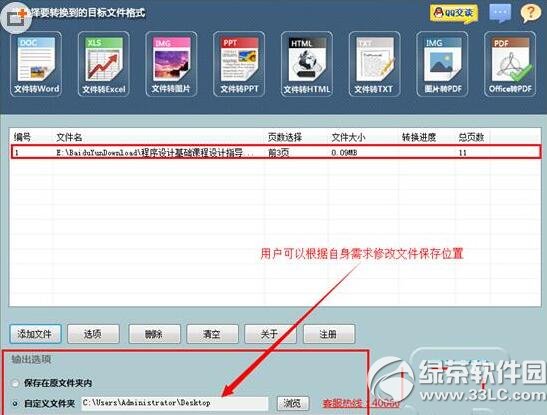Pick the 文件转图片 conversion icon
This screenshot has height=415, width=547.
click(x=171, y=64)
